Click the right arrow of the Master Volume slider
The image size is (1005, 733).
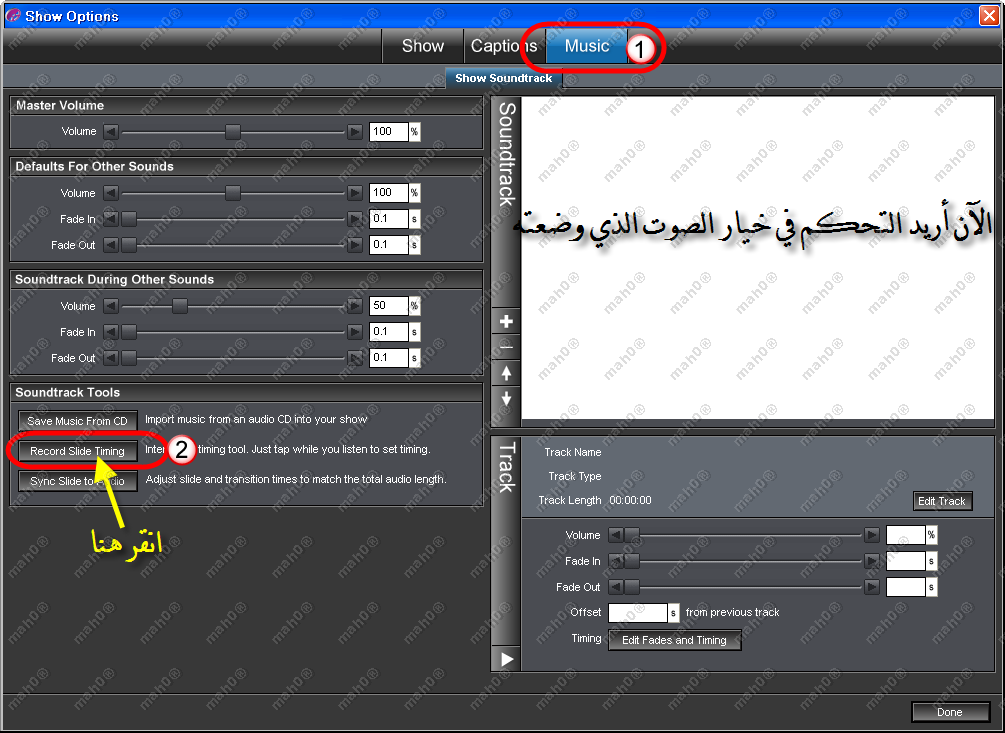coord(355,132)
